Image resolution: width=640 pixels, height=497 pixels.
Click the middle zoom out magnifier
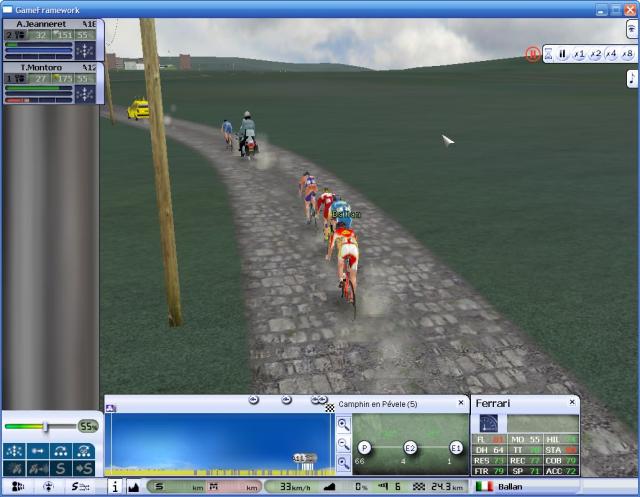(x=344, y=443)
